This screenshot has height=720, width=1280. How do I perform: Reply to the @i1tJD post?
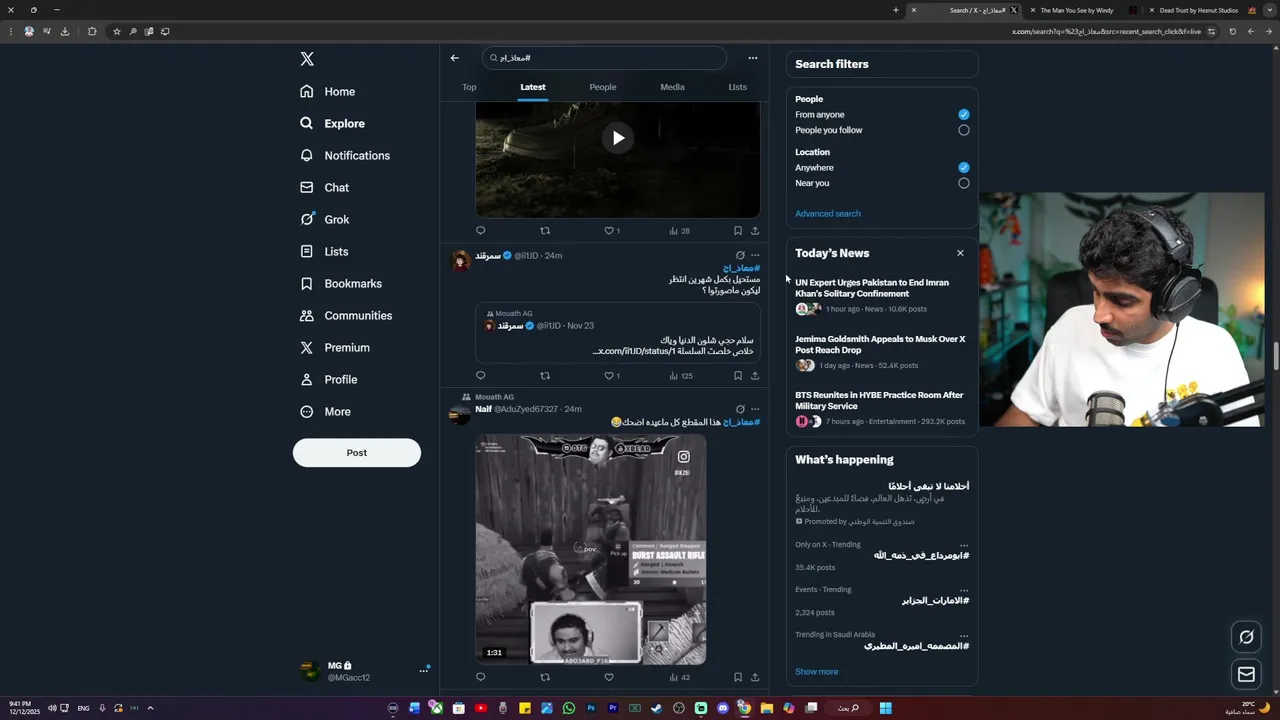pos(480,376)
